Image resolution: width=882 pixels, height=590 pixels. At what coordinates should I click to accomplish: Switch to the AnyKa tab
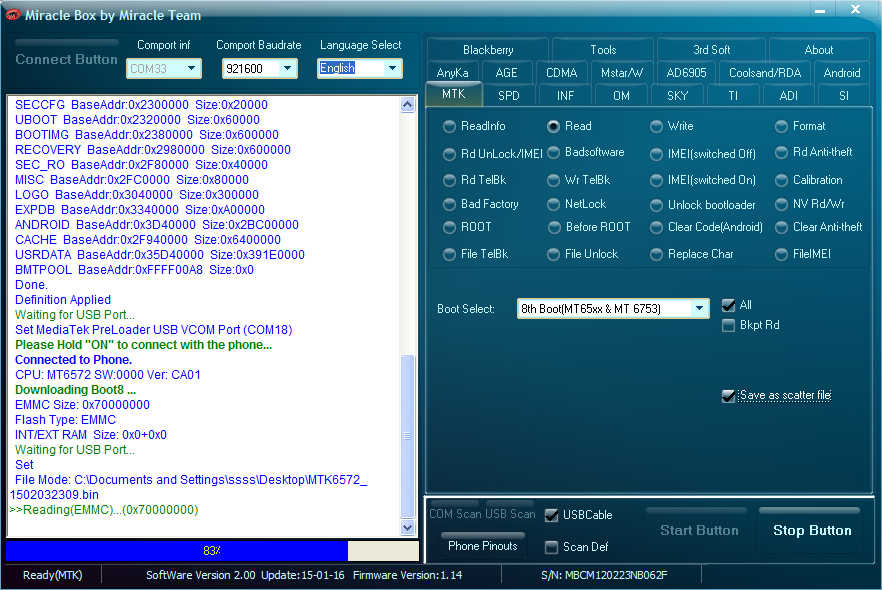click(x=452, y=73)
